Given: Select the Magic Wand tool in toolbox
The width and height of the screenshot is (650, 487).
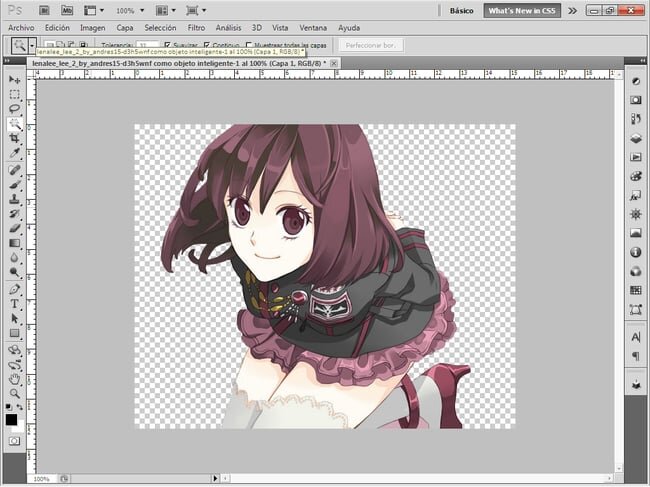Looking at the screenshot, I should click(15, 124).
